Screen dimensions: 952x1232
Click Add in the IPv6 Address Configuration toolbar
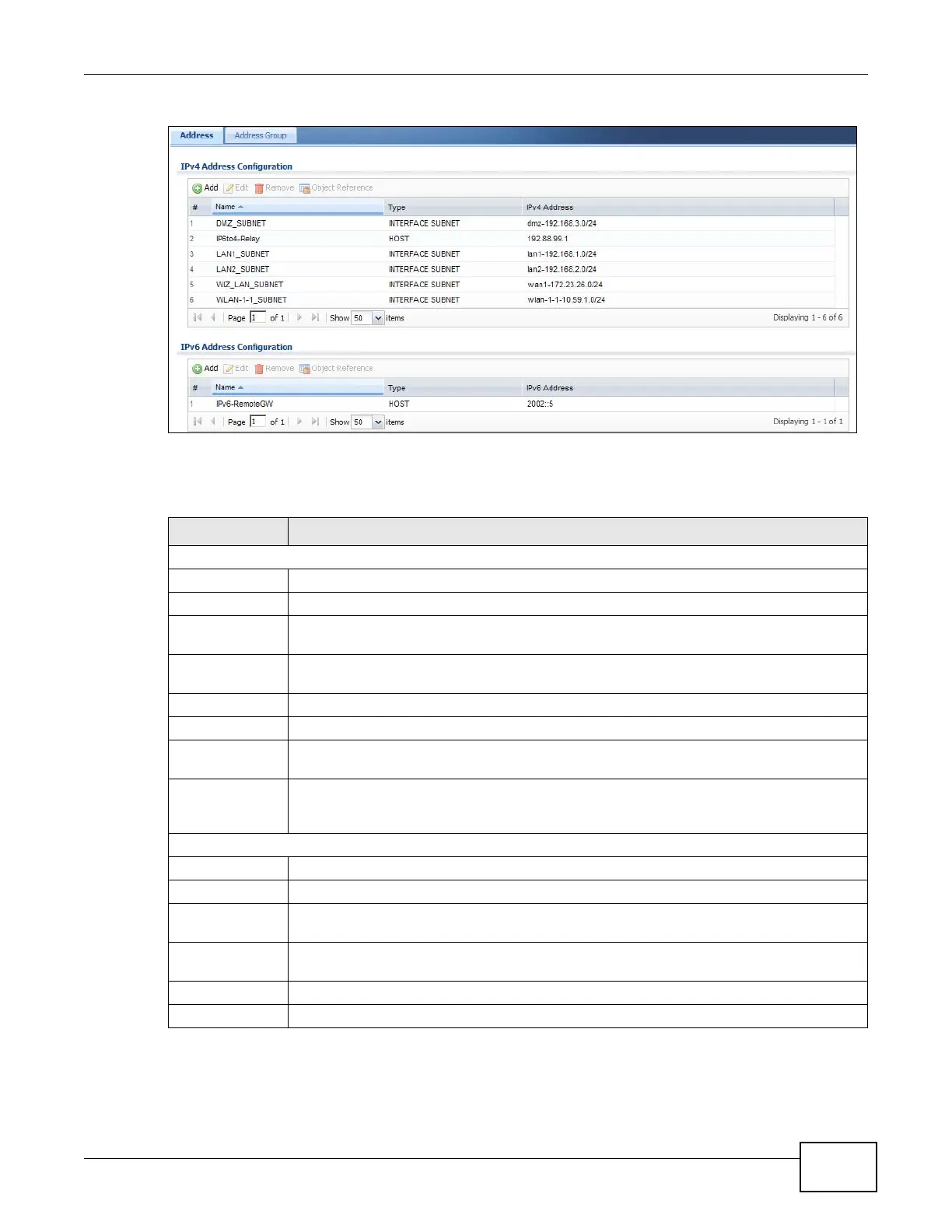coord(205,369)
